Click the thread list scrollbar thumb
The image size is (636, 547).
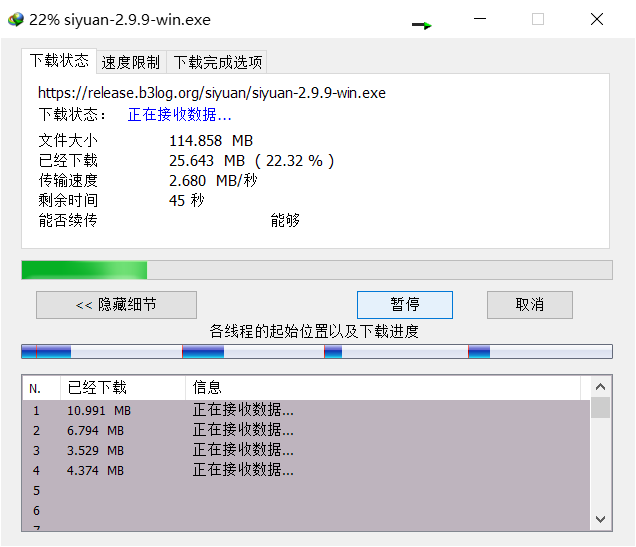[601, 408]
